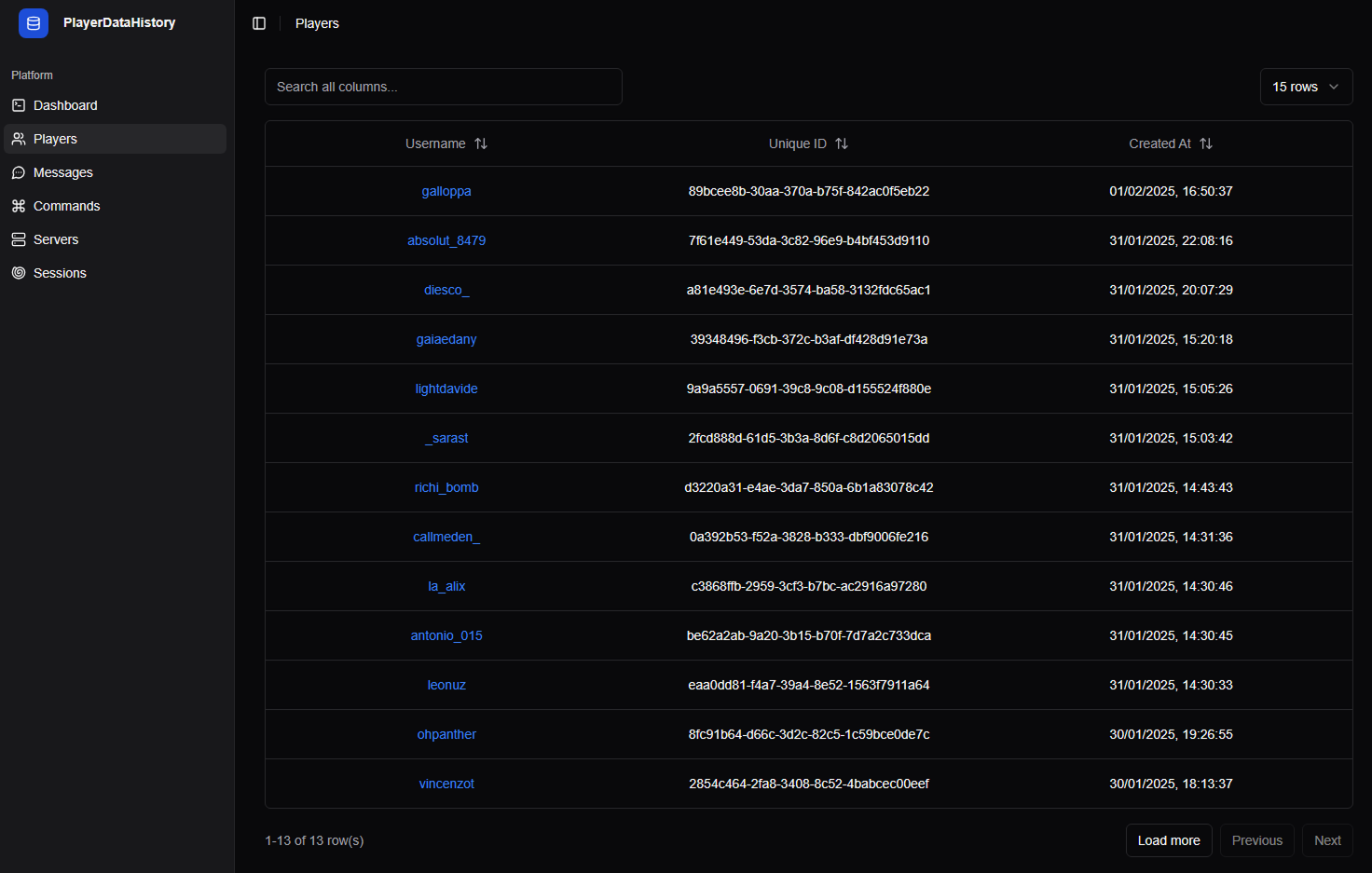The width and height of the screenshot is (1372, 873).
Task: Click the Messages speech bubble icon
Action: coord(19,172)
